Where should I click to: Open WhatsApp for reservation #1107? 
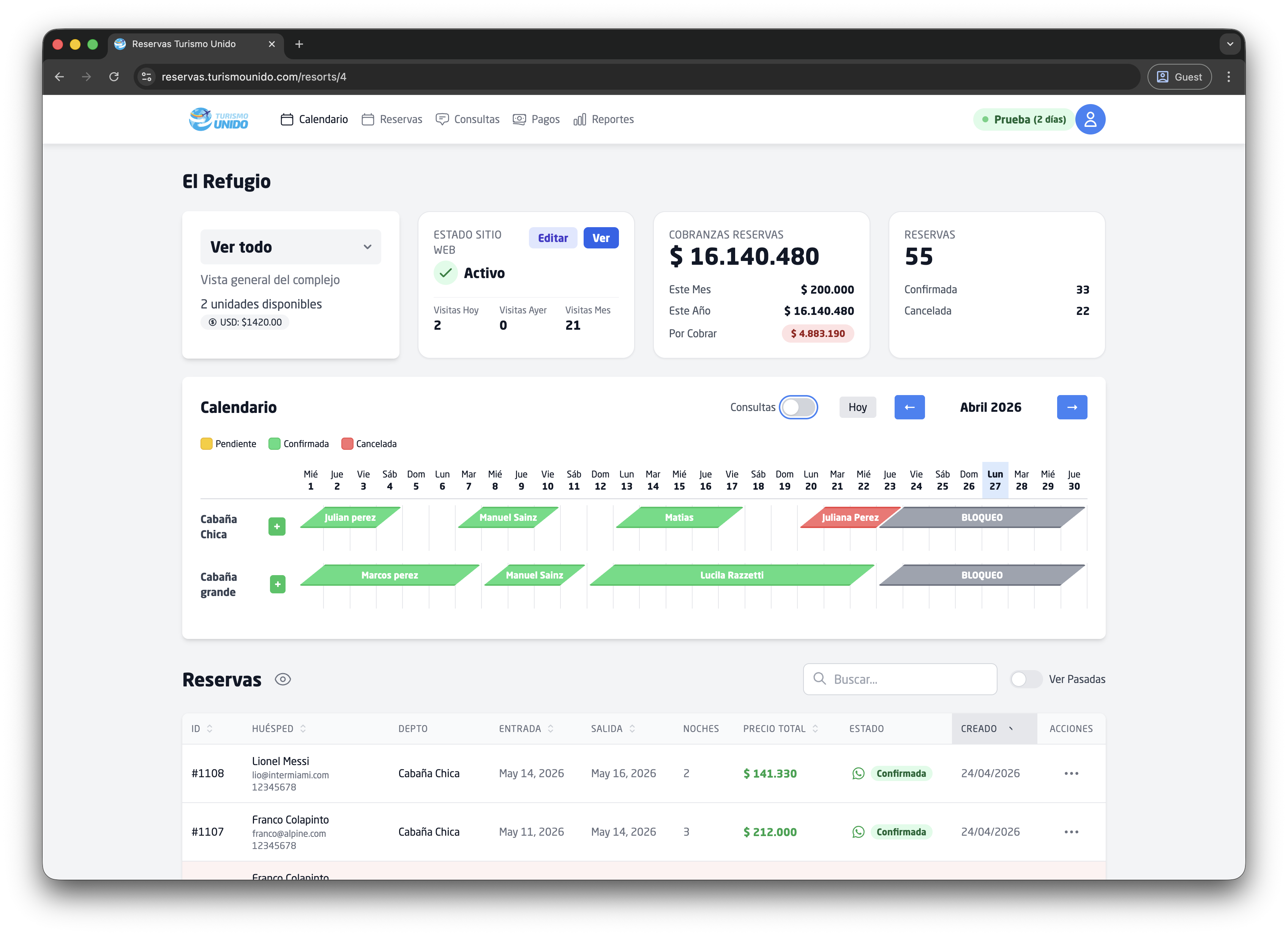click(858, 832)
